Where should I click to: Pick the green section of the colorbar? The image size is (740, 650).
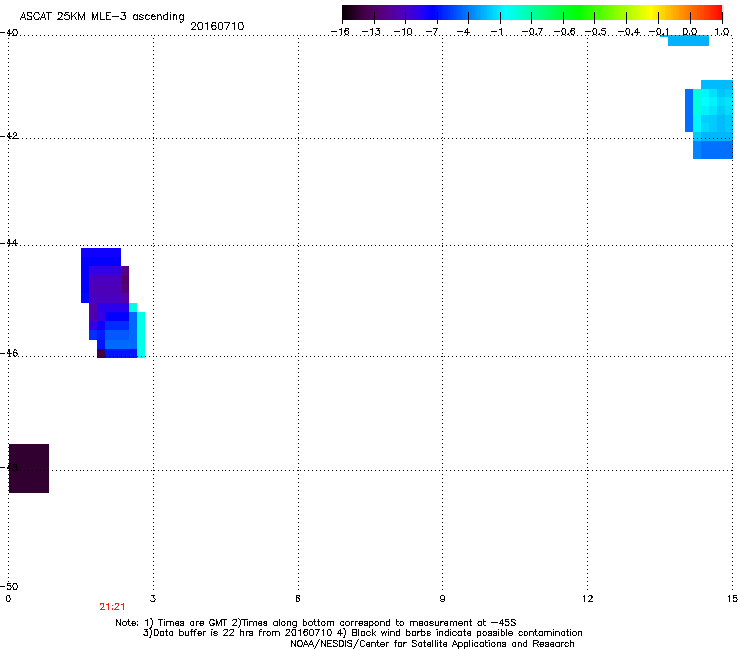point(578,13)
